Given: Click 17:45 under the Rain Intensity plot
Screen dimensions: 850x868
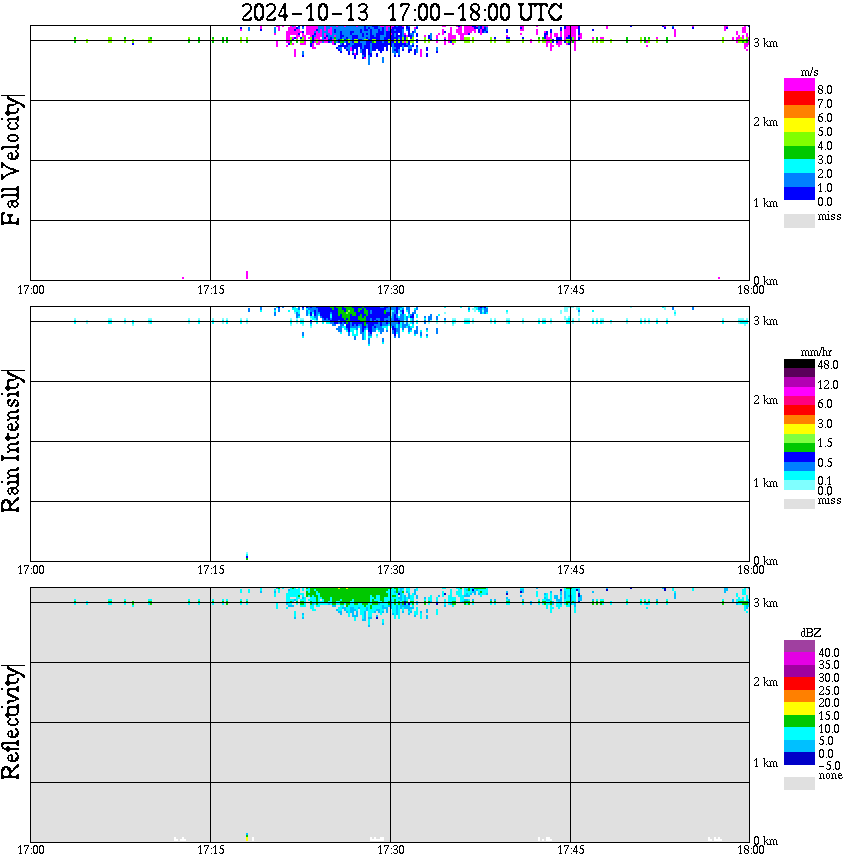Looking at the screenshot, I should pyautogui.click(x=571, y=570).
